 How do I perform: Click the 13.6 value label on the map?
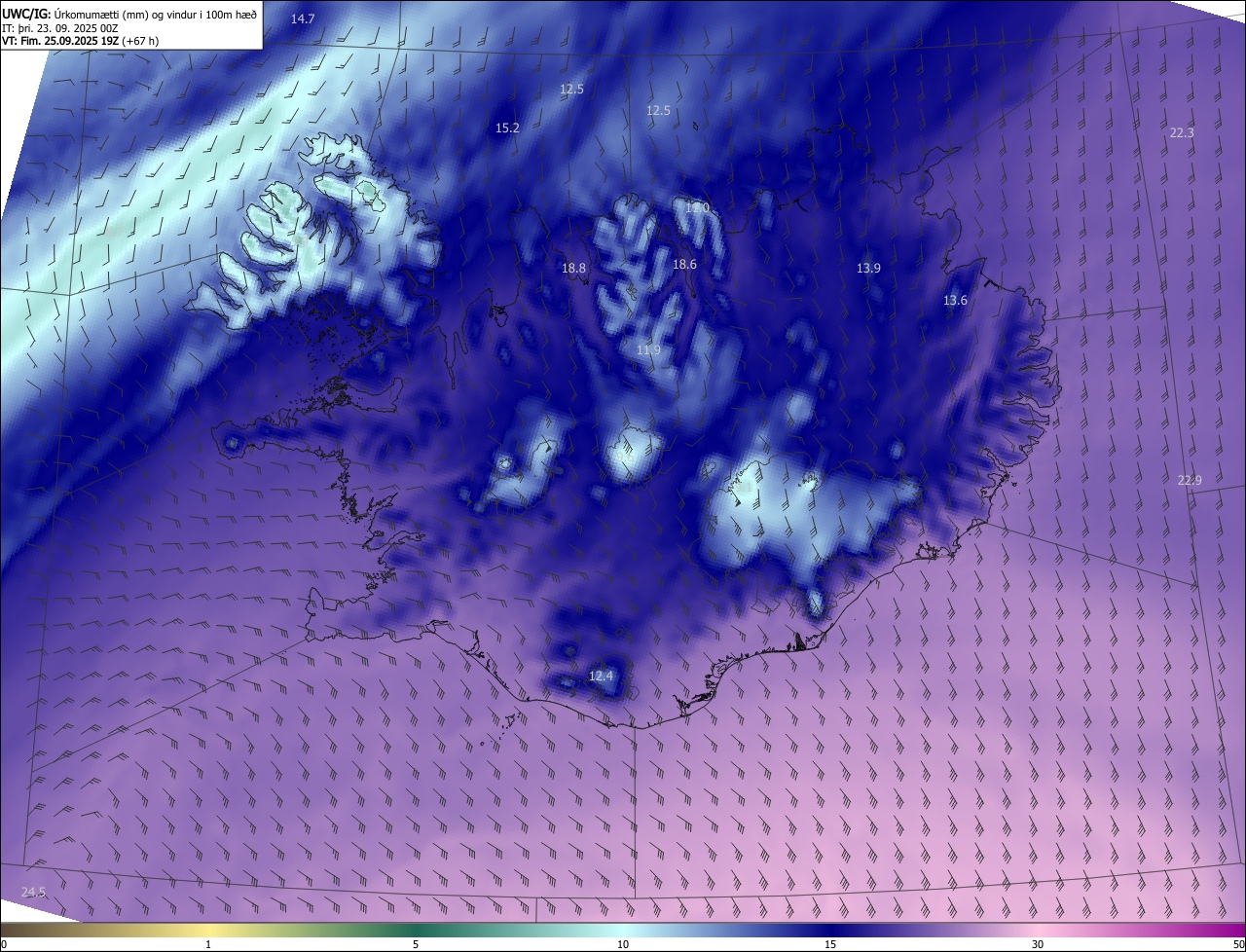[x=955, y=301]
